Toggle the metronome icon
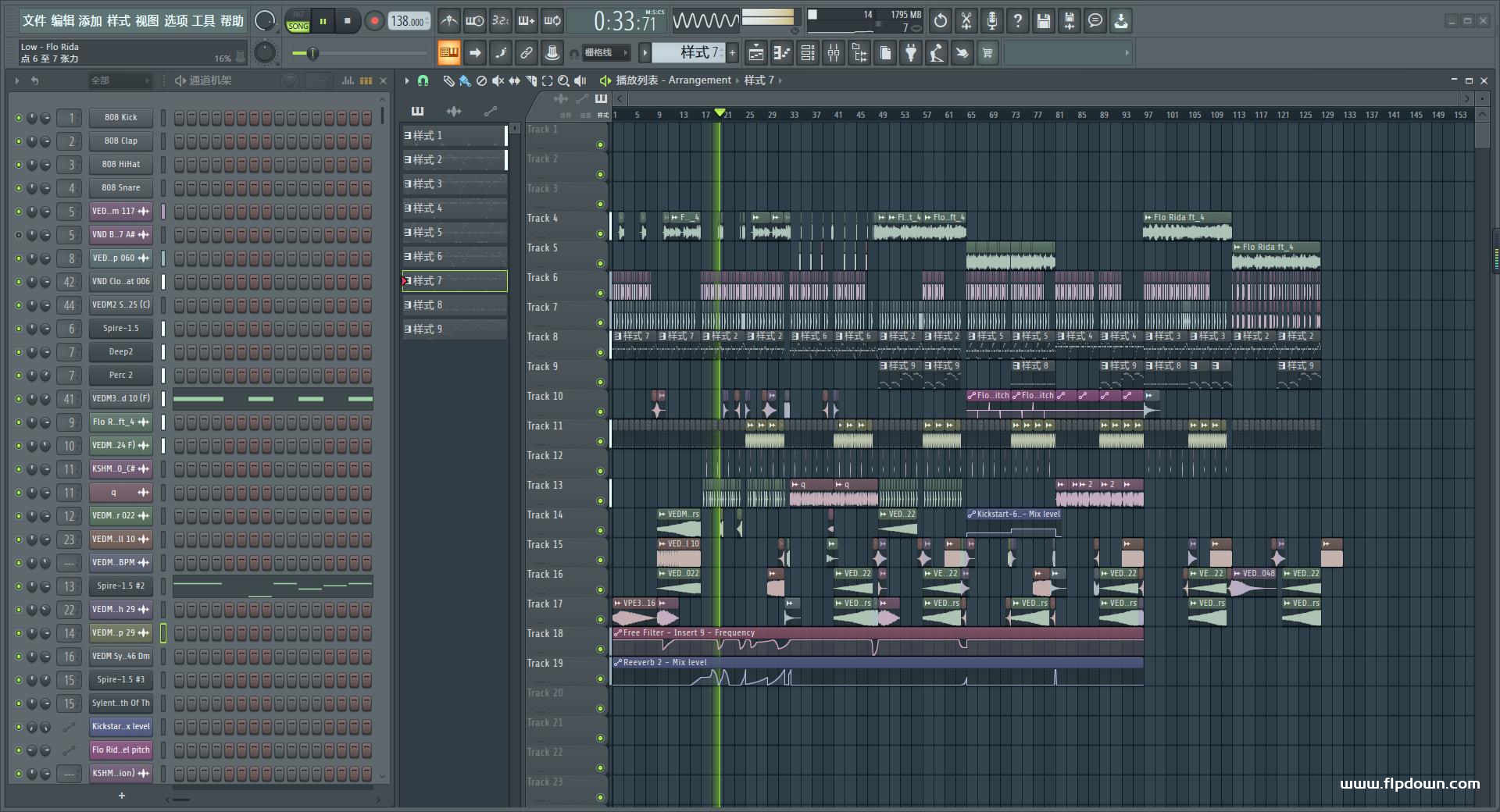 448,21
